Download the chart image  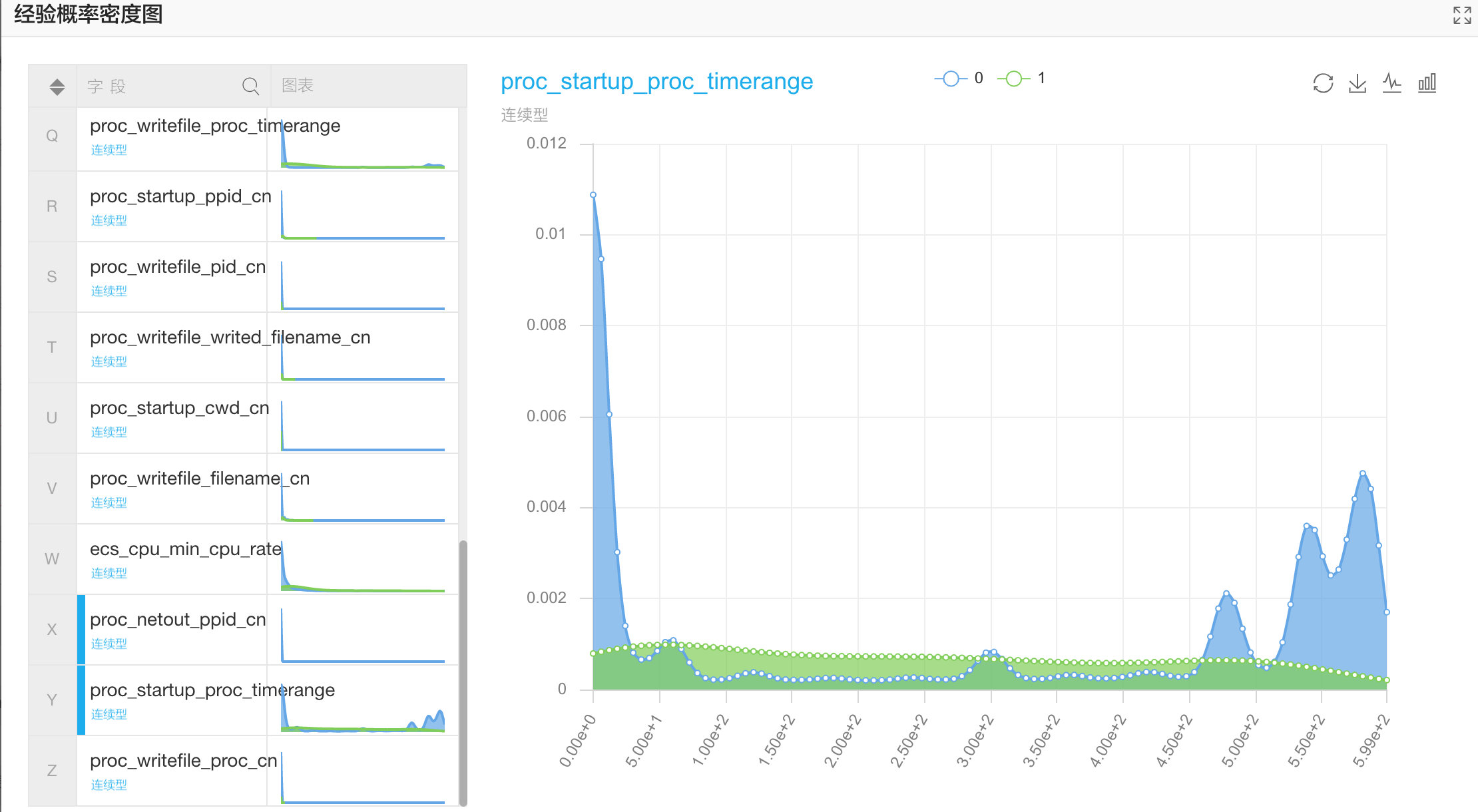[1357, 83]
